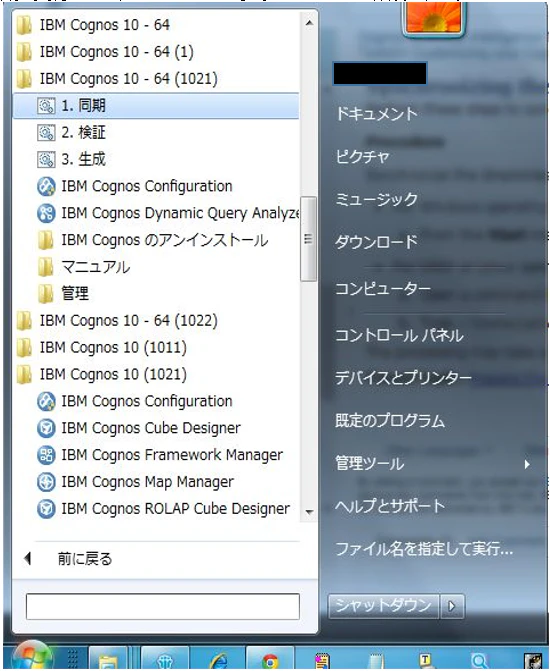Image resolution: width=550 pixels, height=671 pixels.
Task: Open the magnifier search app on taskbar
Action: [479, 660]
